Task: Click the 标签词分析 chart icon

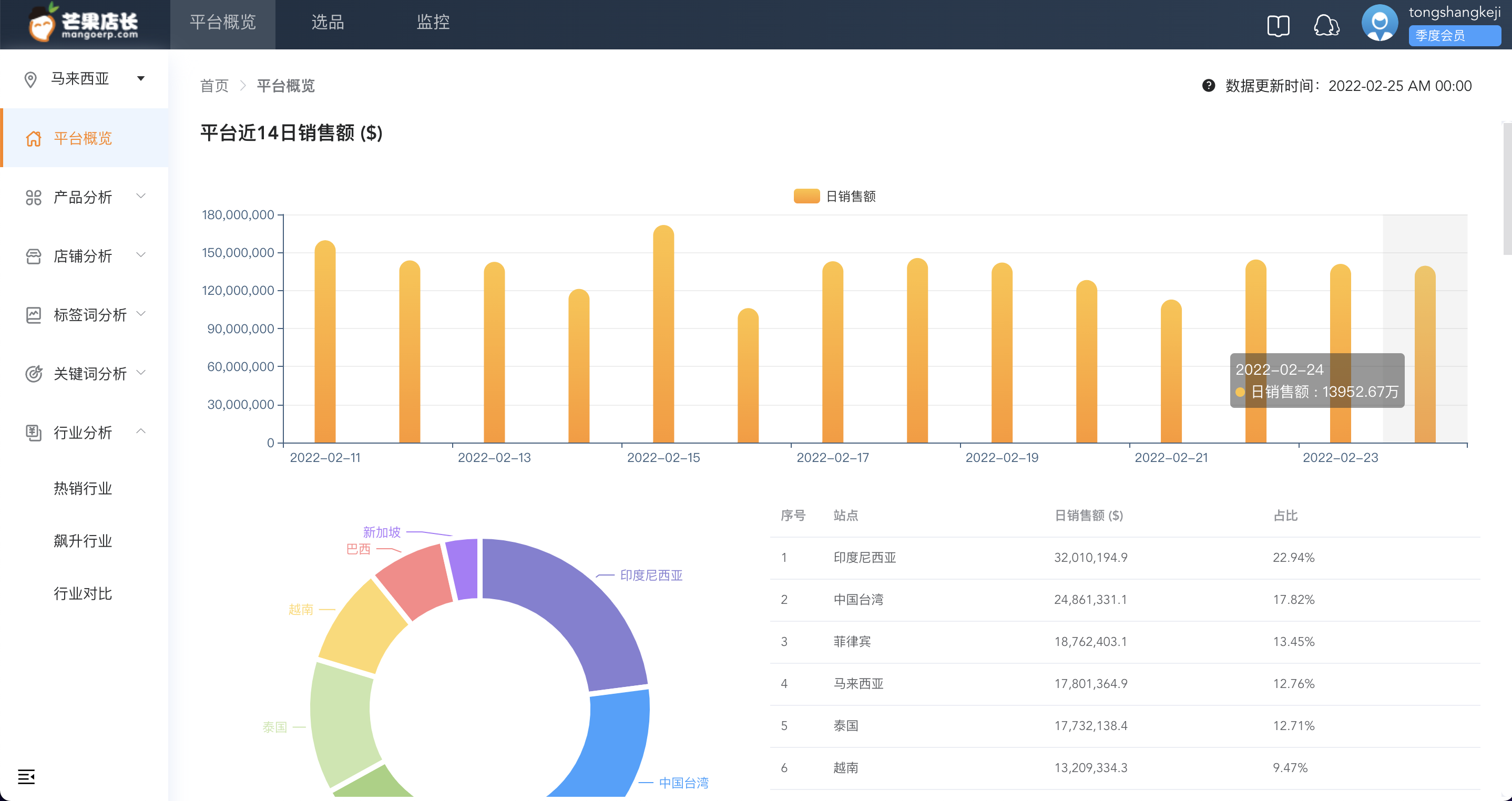Action: point(34,315)
